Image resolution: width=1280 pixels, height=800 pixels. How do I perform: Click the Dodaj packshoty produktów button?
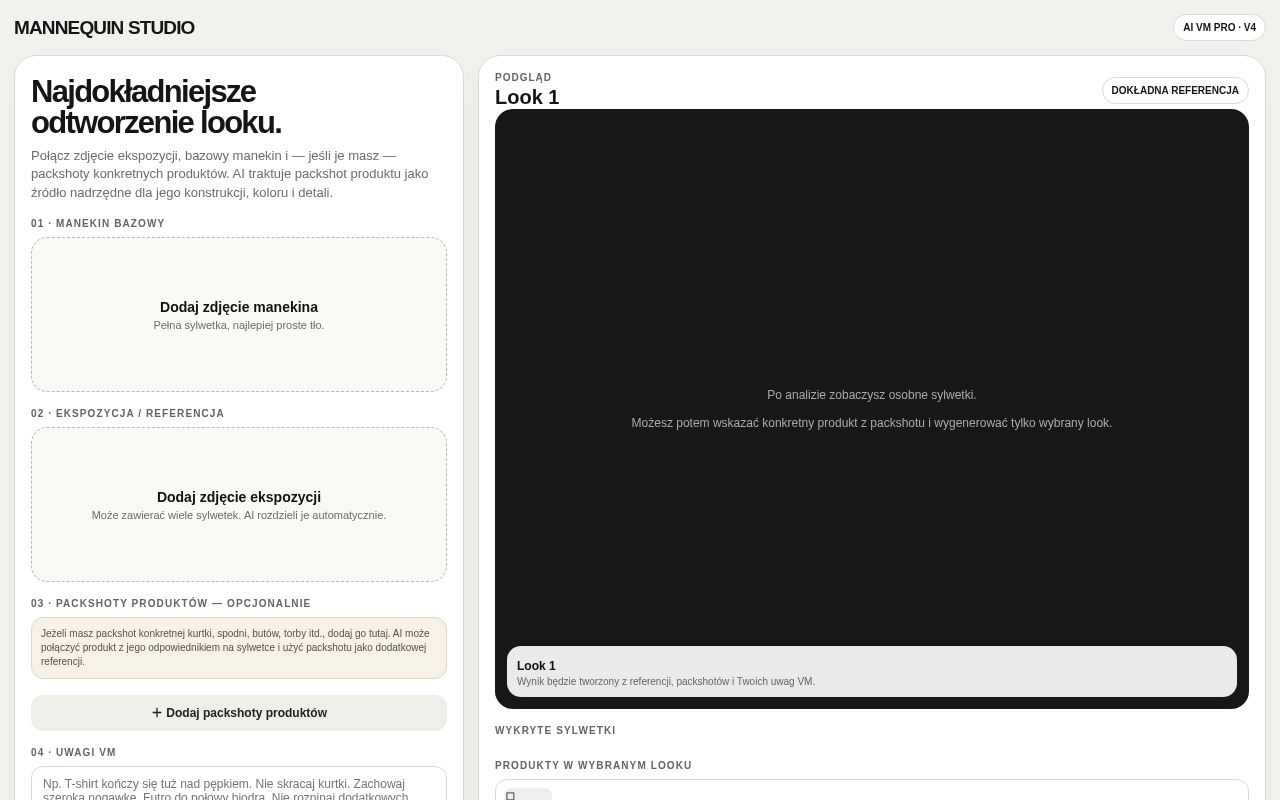pyautogui.click(x=239, y=713)
